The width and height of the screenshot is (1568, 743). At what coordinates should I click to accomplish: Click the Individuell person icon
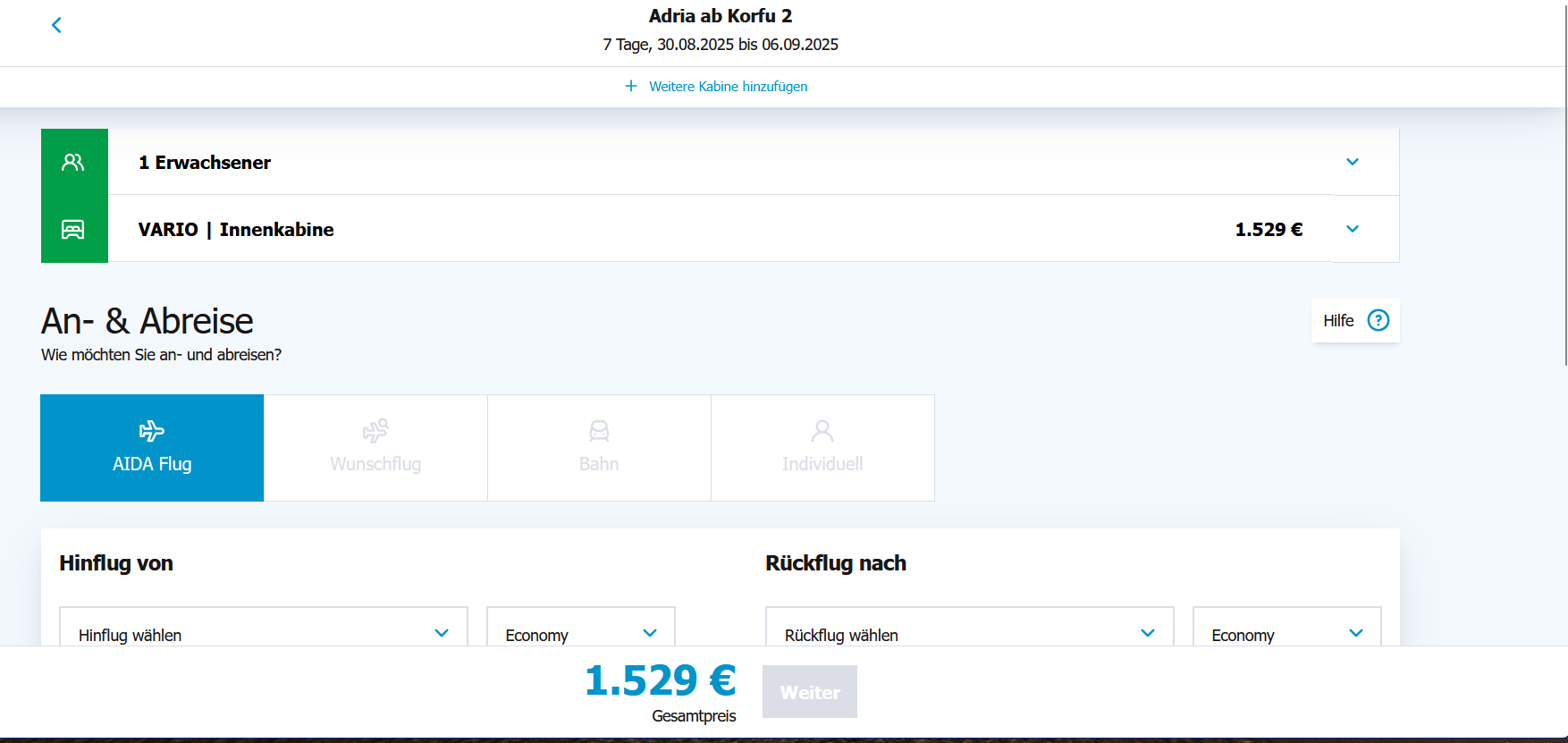pos(822,431)
